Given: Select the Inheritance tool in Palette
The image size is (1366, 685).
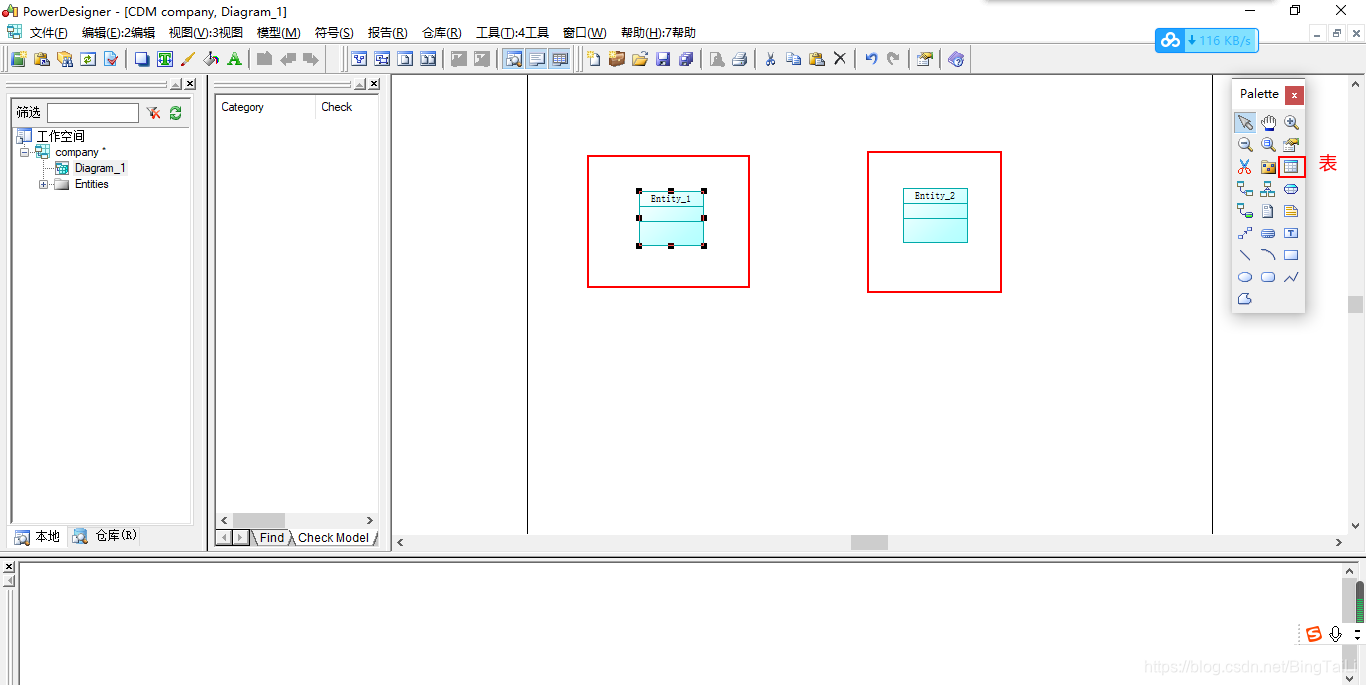Looking at the screenshot, I should (1268, 189).
